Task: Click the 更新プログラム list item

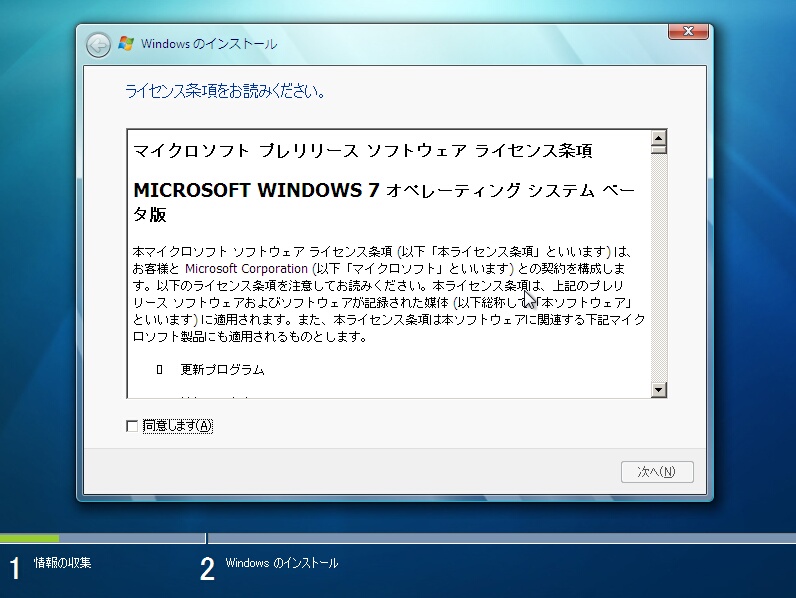Action: point(222,370)
